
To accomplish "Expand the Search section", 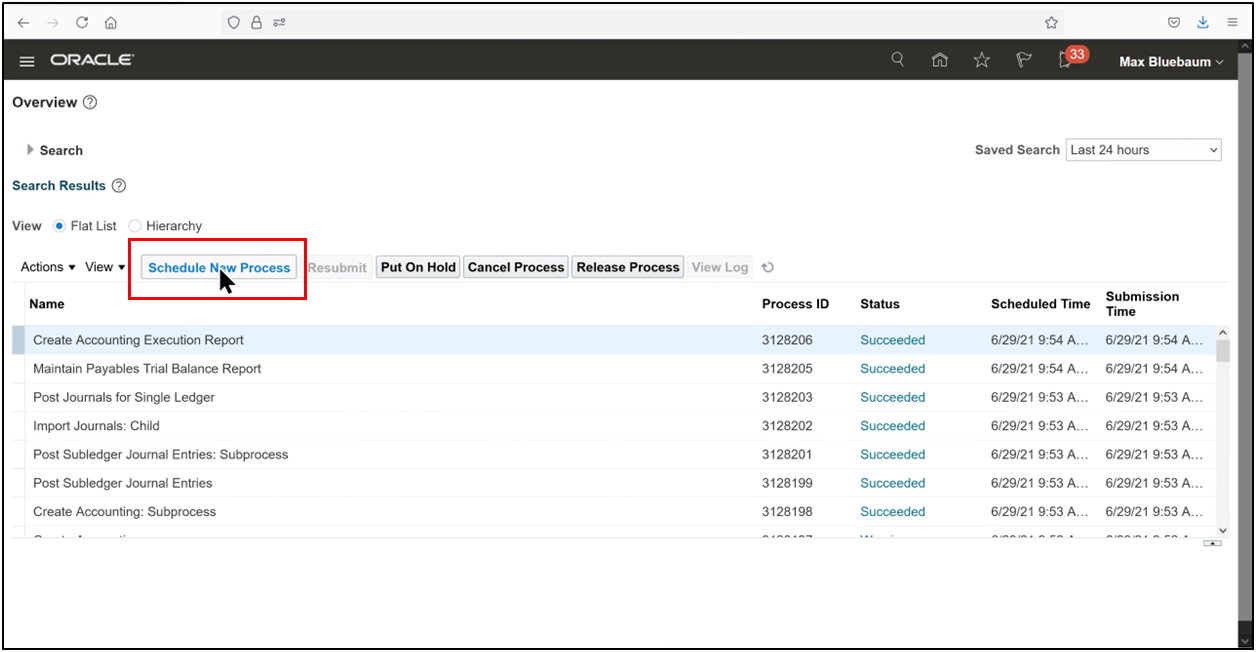I will [30, 150].
